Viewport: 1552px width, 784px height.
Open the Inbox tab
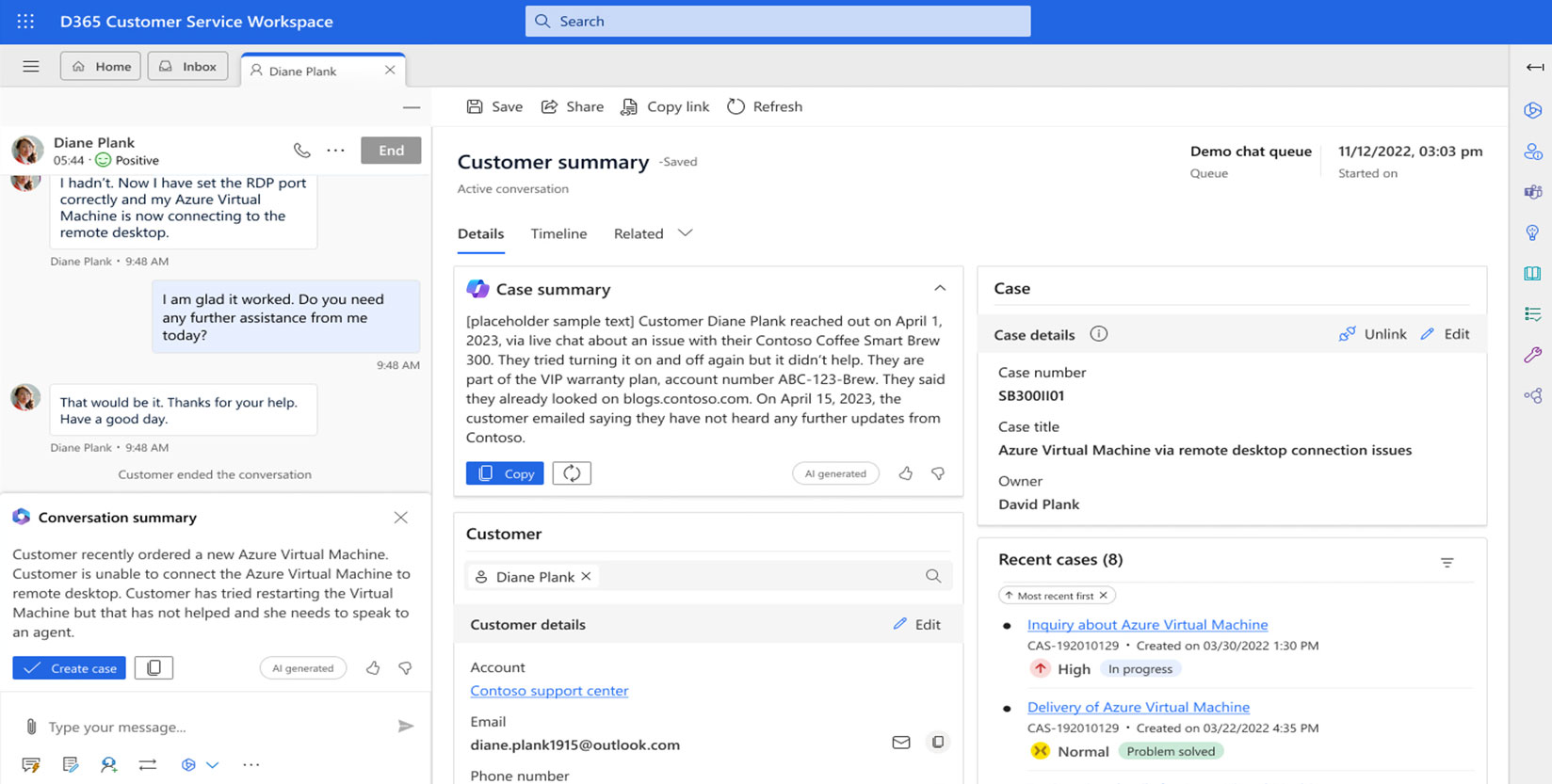click(187, 67)
